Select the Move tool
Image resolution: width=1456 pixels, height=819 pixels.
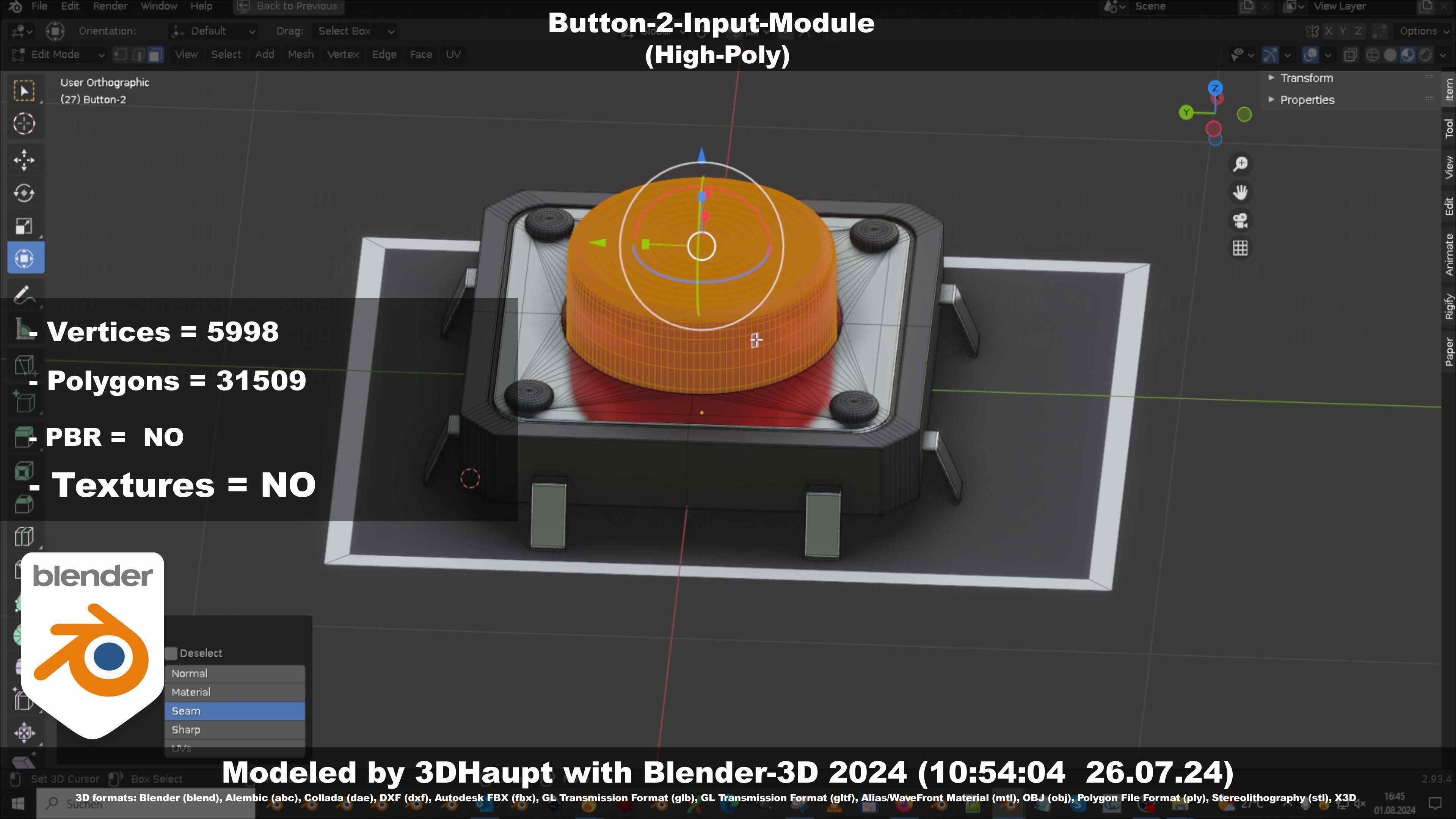pos(24,160)
